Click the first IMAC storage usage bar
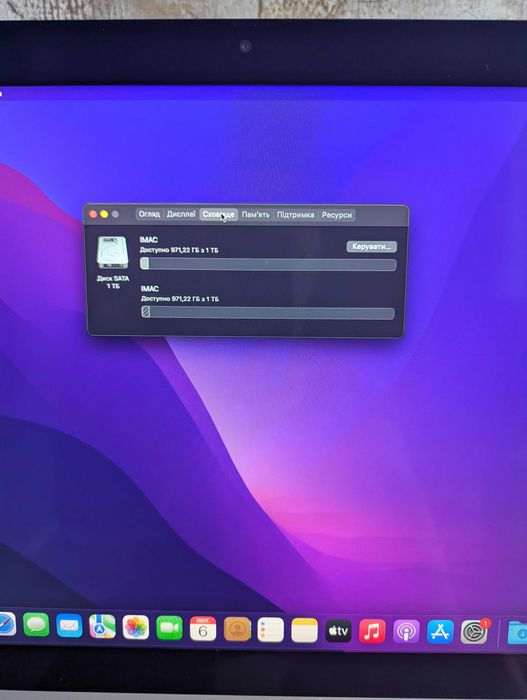 [x=268, y=264]
